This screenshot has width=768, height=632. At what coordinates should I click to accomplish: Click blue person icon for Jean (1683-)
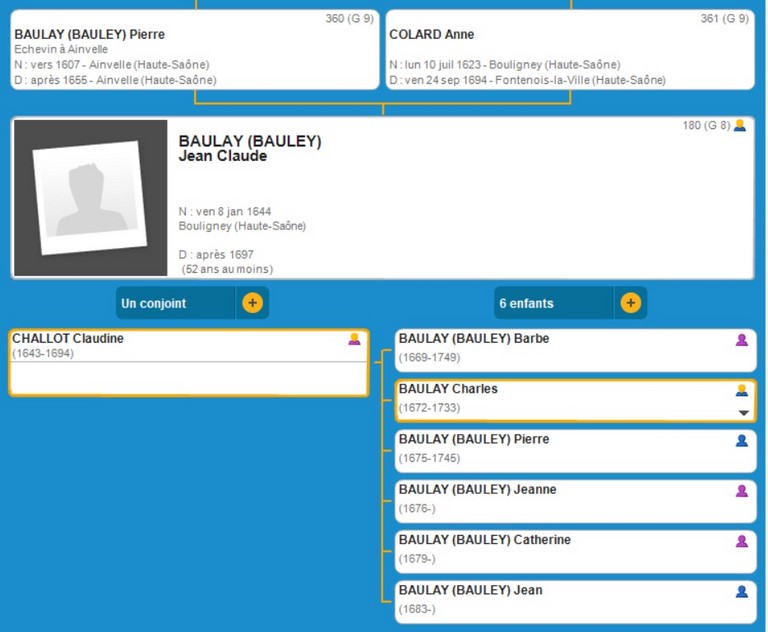(742, 591)
